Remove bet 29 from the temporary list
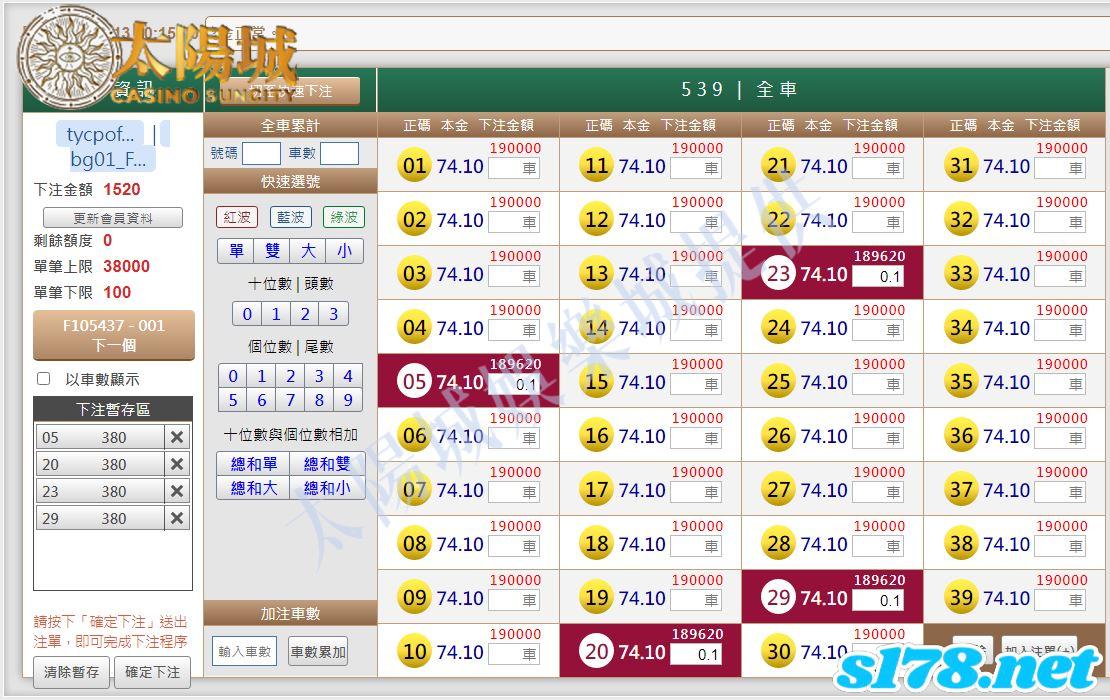 [x=177, y=518]
